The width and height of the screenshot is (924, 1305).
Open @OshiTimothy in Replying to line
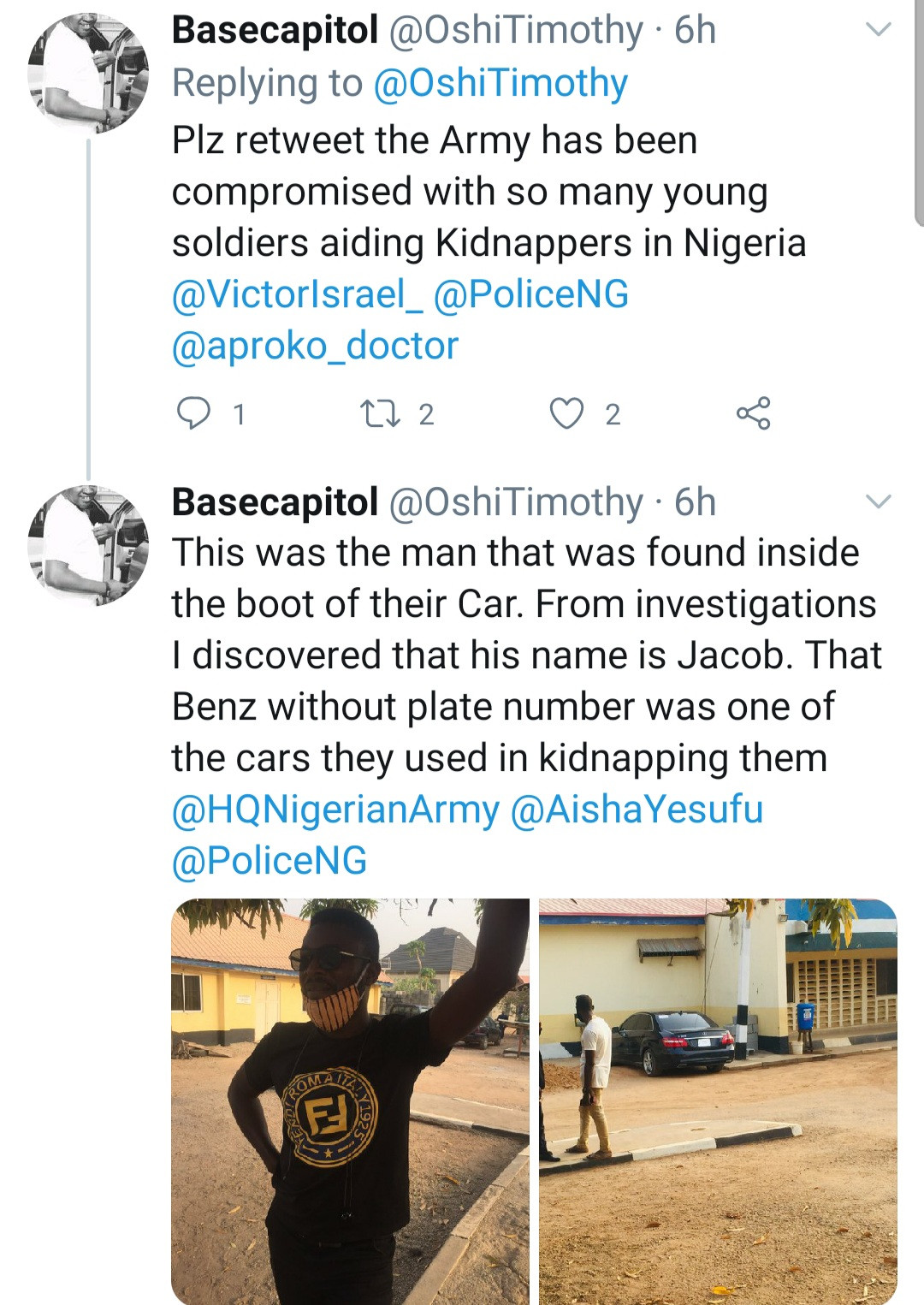tap(500, 83)
